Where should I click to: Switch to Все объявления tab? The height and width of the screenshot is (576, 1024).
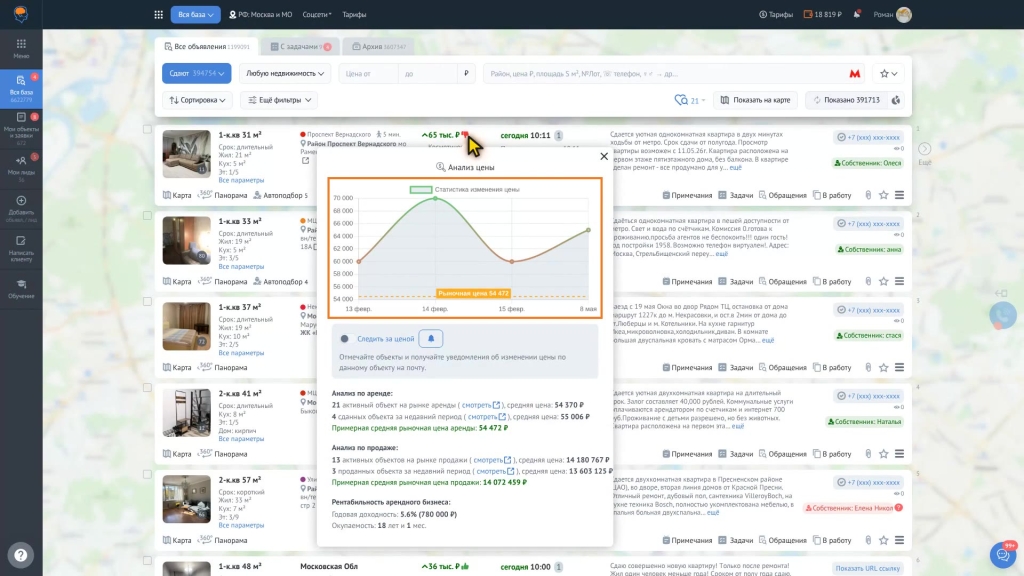point(206,46)
